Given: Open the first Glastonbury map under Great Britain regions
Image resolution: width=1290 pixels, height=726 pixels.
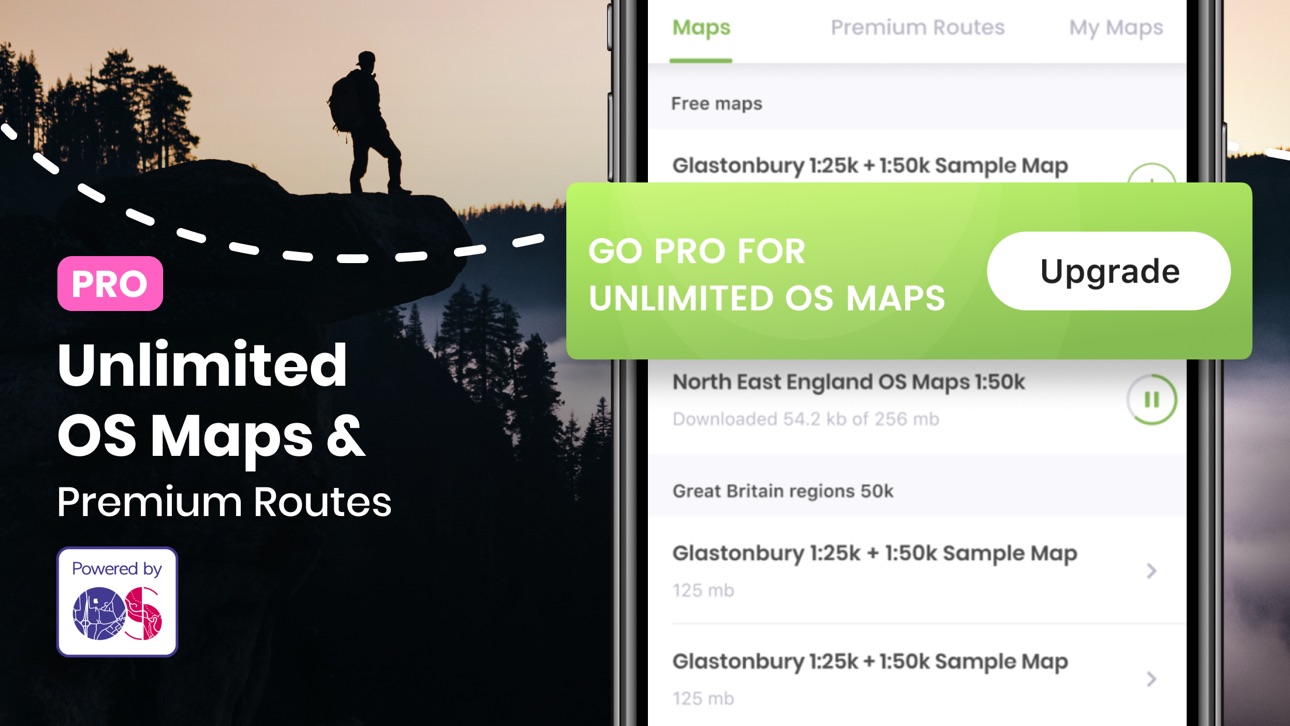Looking at the screenshot, I should (917, 570).
